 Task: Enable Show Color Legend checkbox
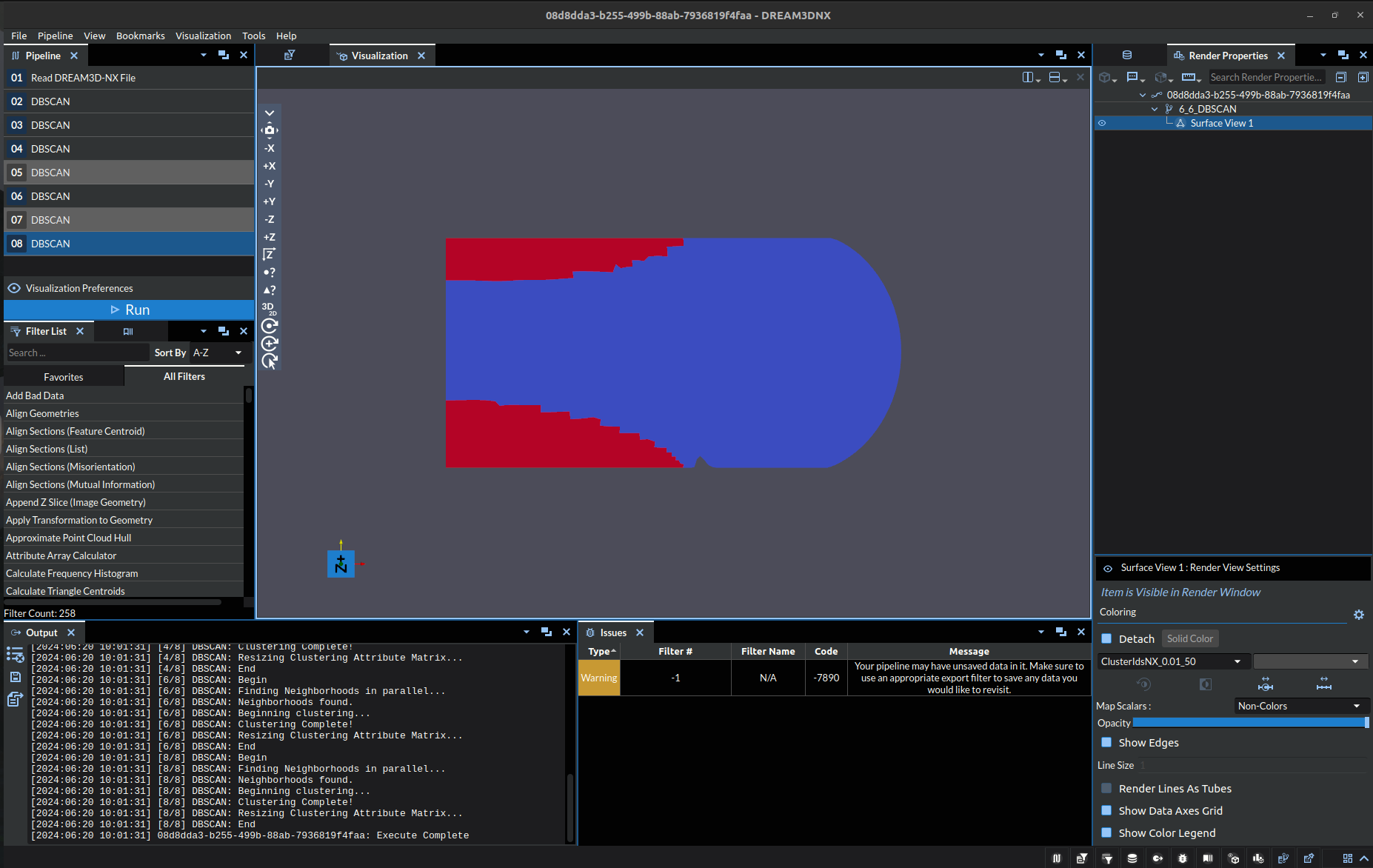click(1106, 832)
